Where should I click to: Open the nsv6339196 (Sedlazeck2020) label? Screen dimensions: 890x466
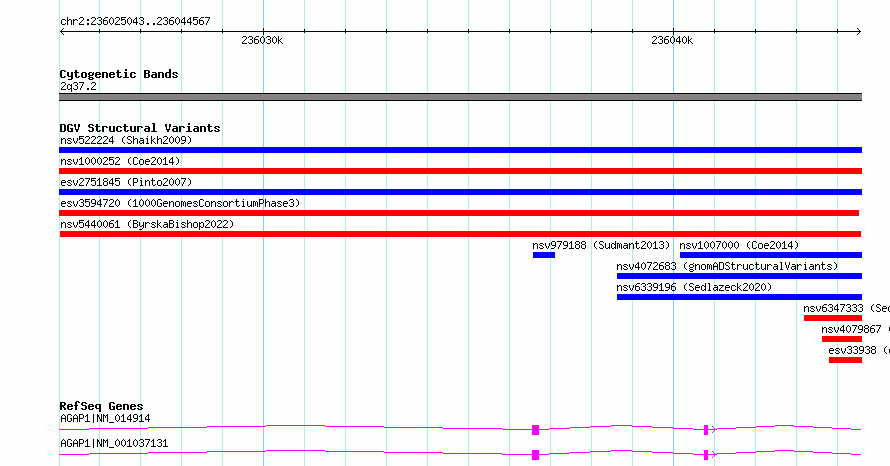[x=694, y=287]
